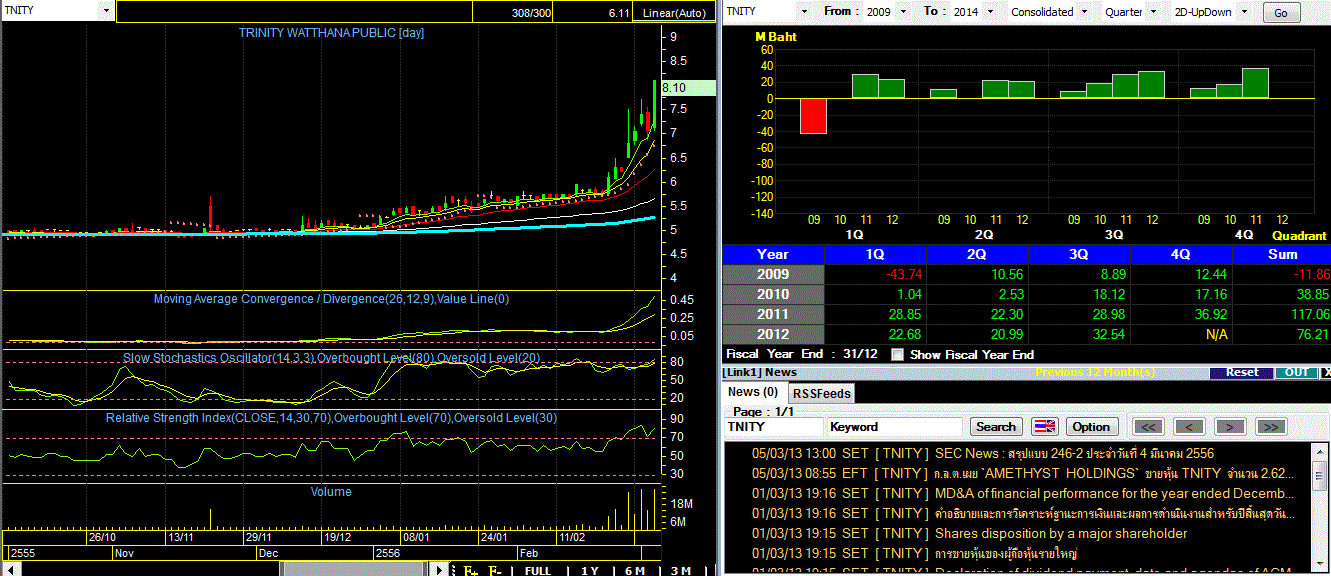Select the 2010 year row header
The width and height of the screenshot is (1331, 576).
[x=773, y=294]
